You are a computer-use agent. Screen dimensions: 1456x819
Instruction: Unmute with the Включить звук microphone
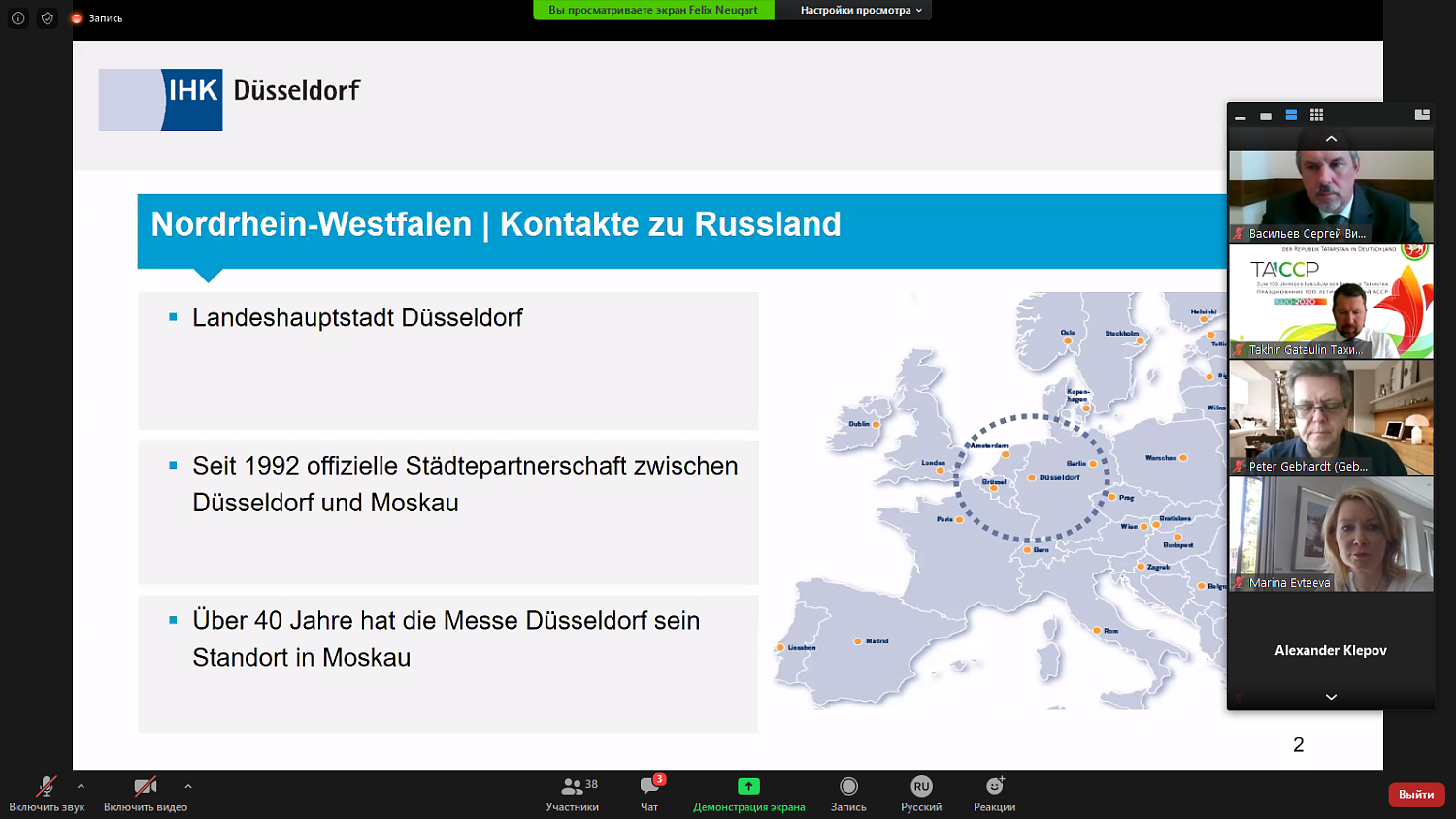47,794
